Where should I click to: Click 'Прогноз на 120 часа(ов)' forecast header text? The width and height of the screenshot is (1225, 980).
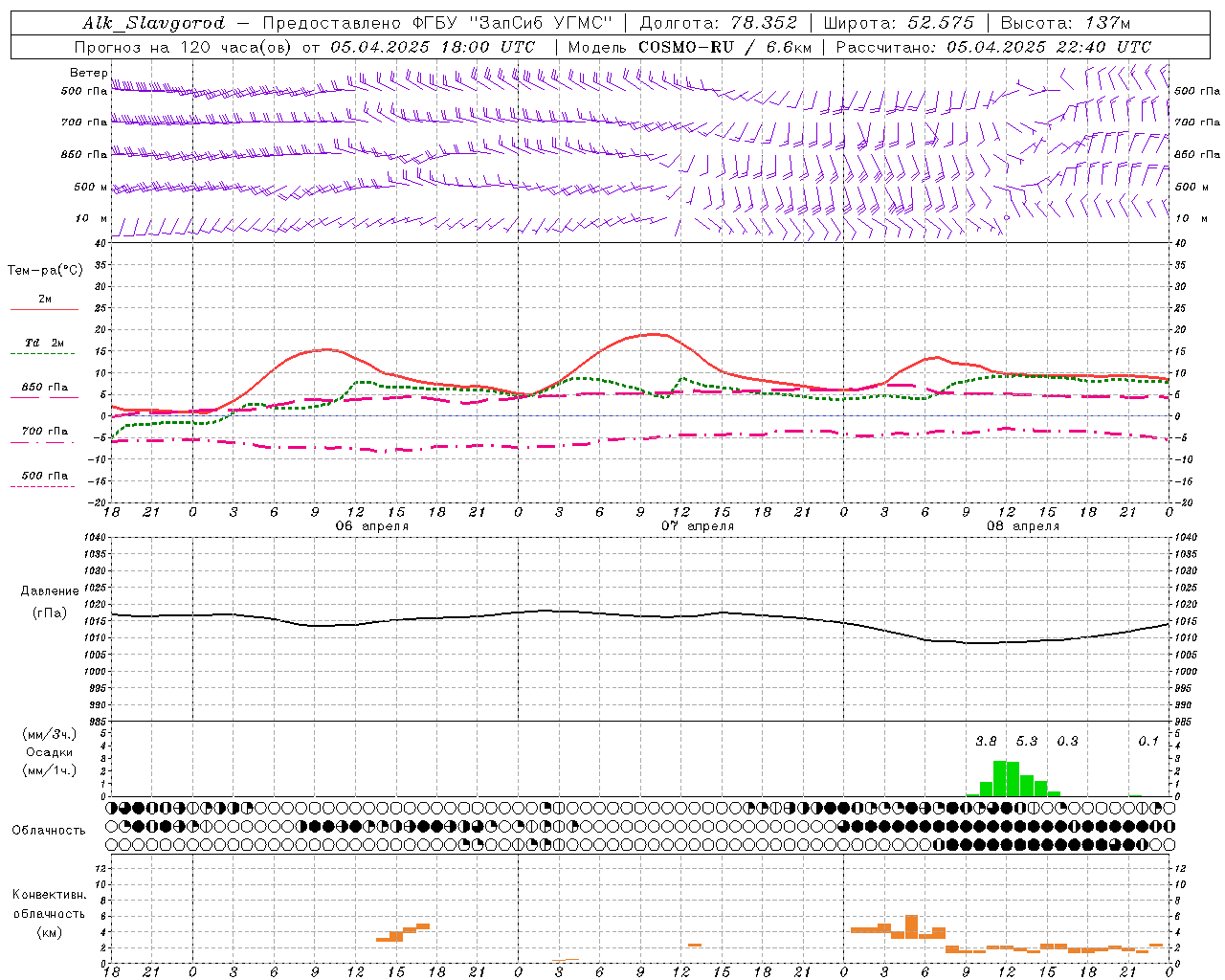pos(184,47)
